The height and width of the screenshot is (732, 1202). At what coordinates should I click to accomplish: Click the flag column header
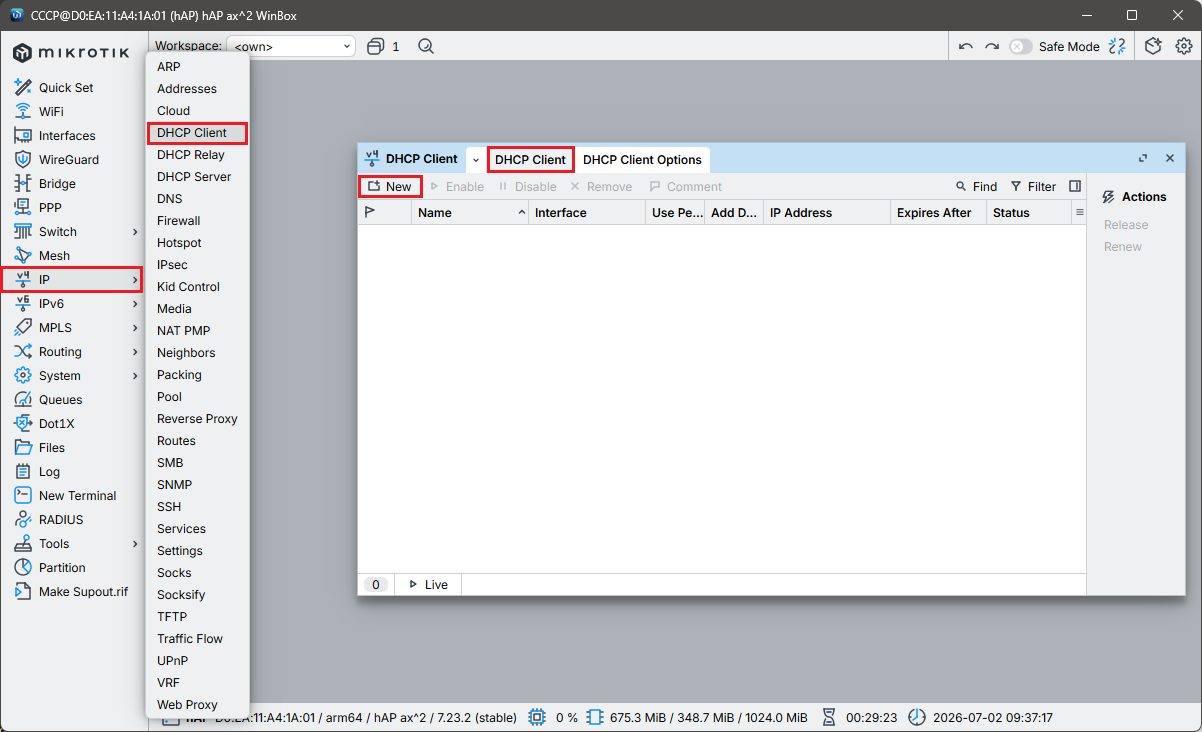click(385, 212)
